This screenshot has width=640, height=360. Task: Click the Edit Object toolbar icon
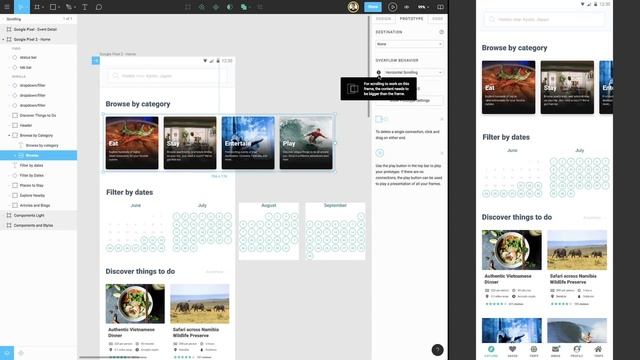[x=188, y=7]
